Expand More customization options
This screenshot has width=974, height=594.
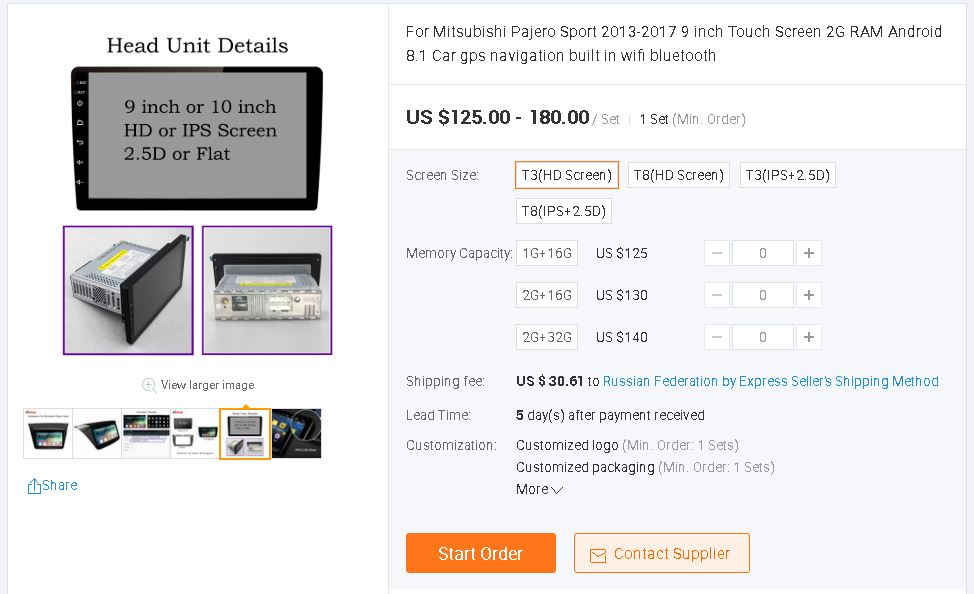pos(540,489)
